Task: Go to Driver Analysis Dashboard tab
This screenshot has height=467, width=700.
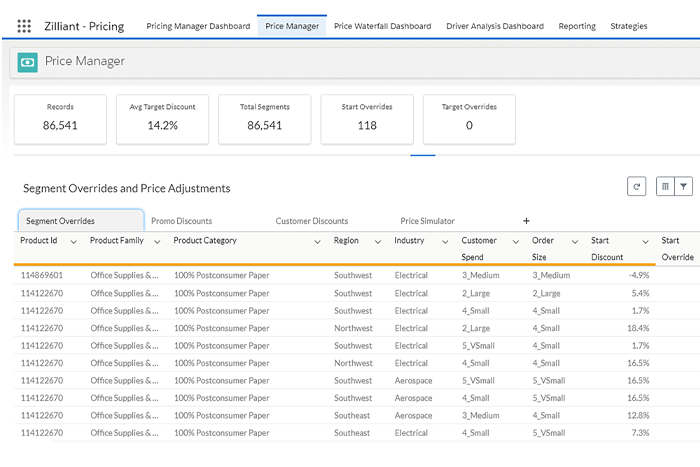Action: point(495,26)
